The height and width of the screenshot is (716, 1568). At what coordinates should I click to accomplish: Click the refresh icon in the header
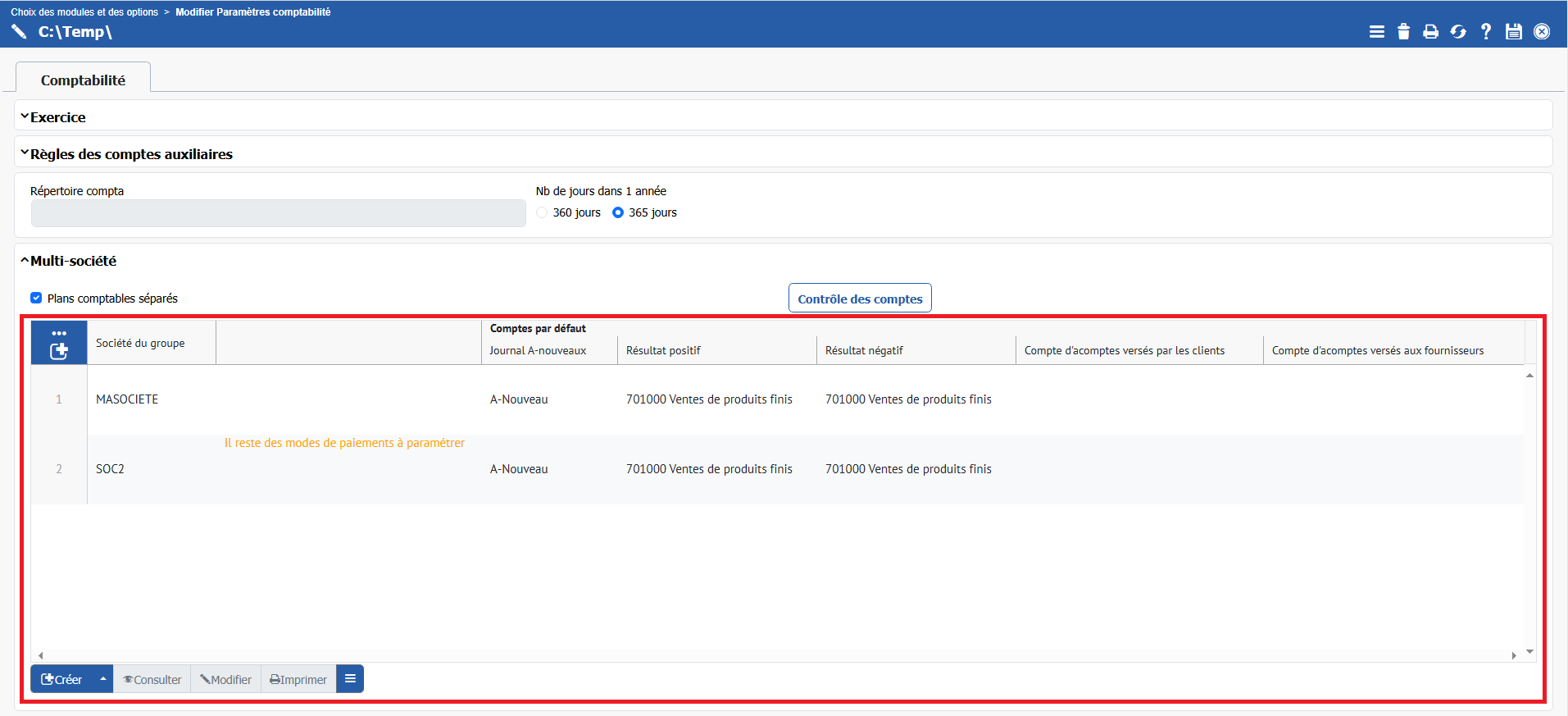click(x=1458, y=32)
